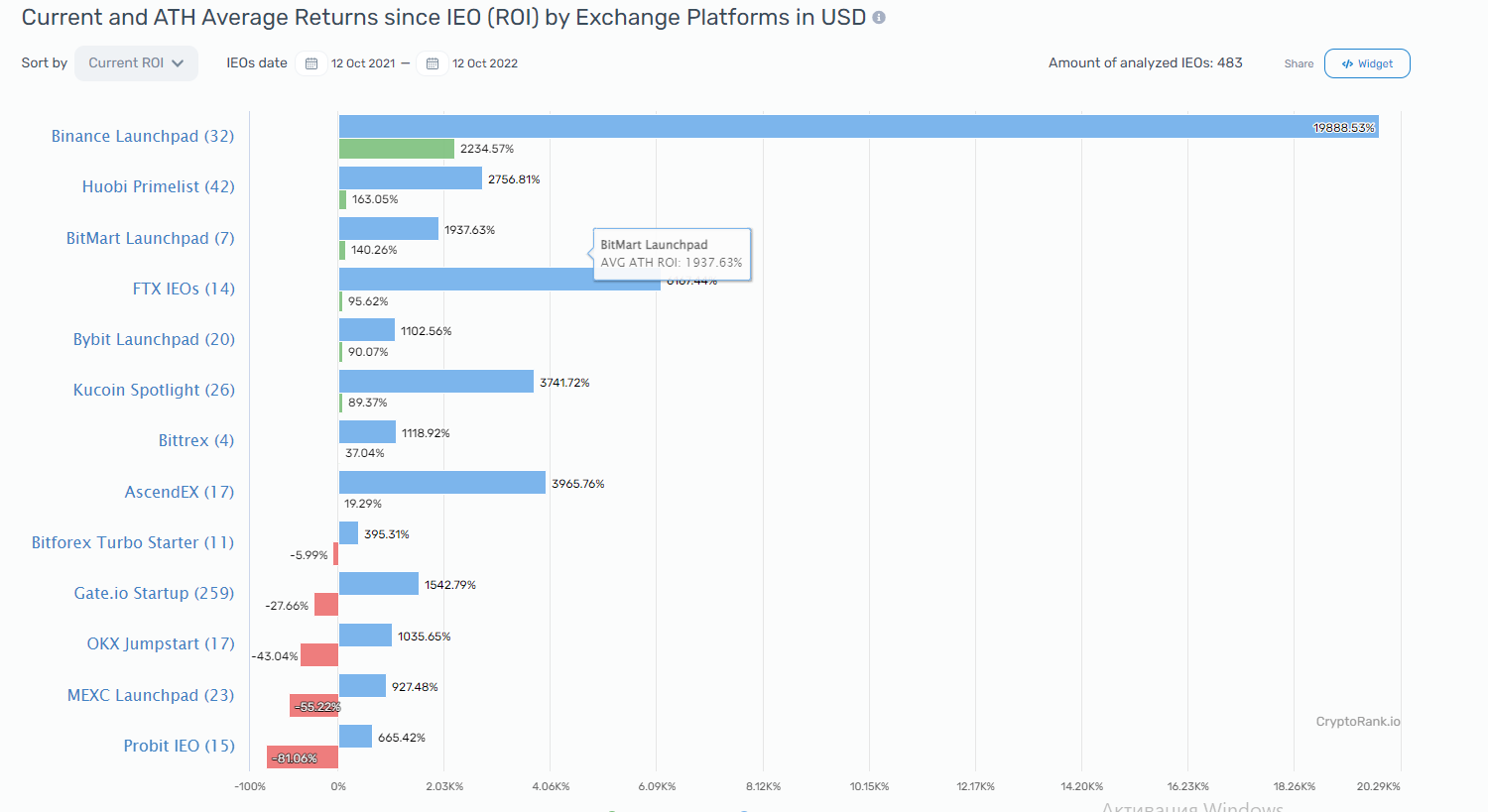
Task: Open Huobi Primelist (42) link
Action: coord(159,187)
